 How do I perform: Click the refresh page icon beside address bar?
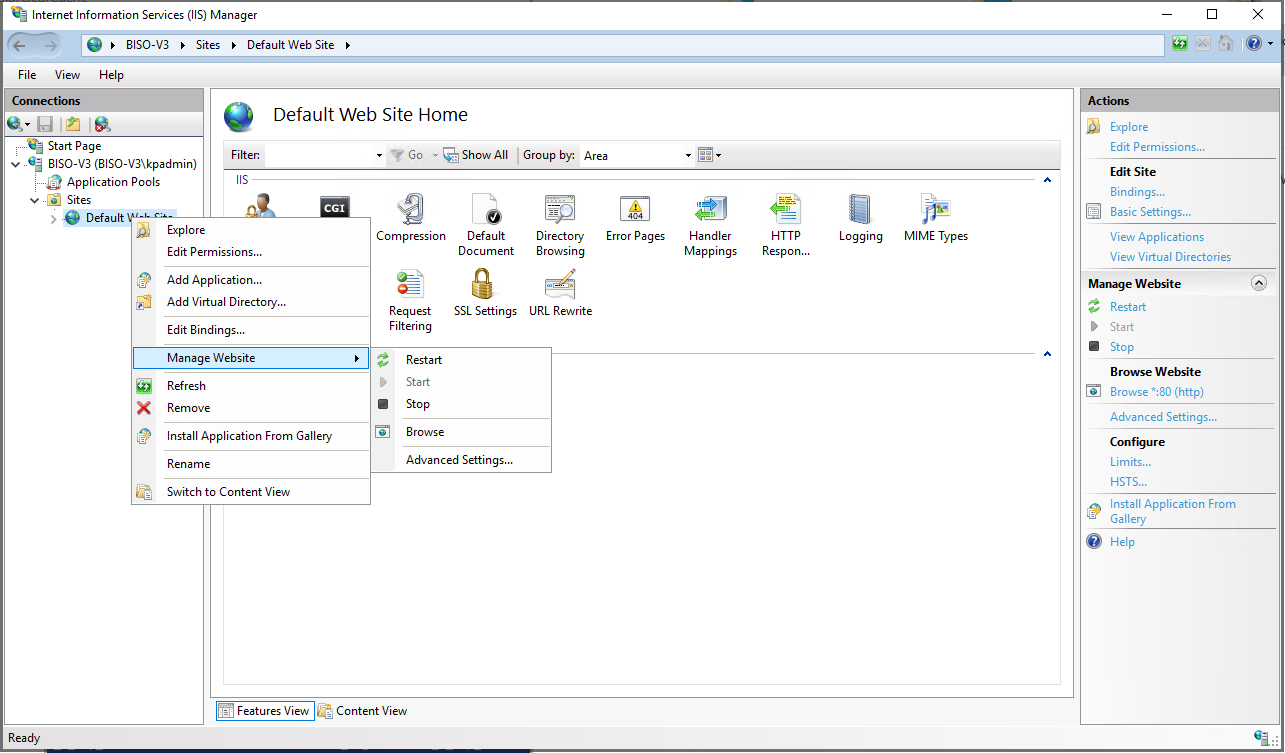pyautogui.click(x=1181, y=44)
